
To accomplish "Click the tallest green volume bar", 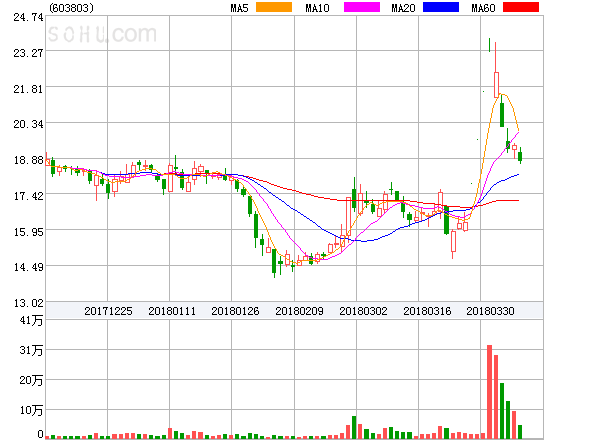I will [502, 411].
